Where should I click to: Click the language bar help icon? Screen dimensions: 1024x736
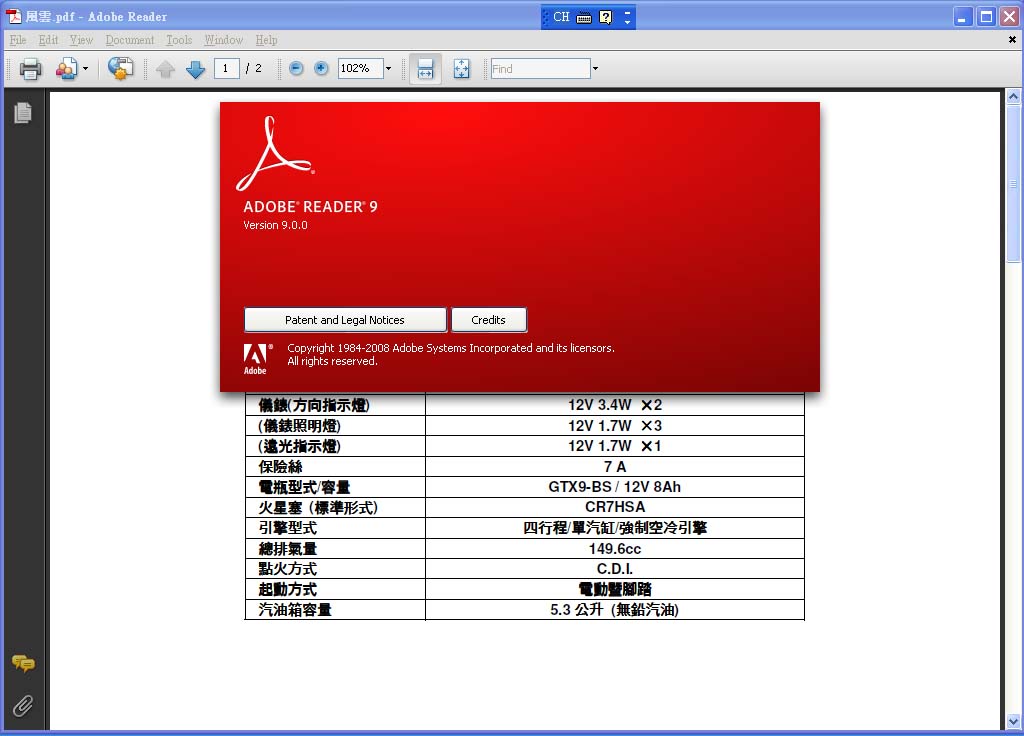tap(606, 18)
